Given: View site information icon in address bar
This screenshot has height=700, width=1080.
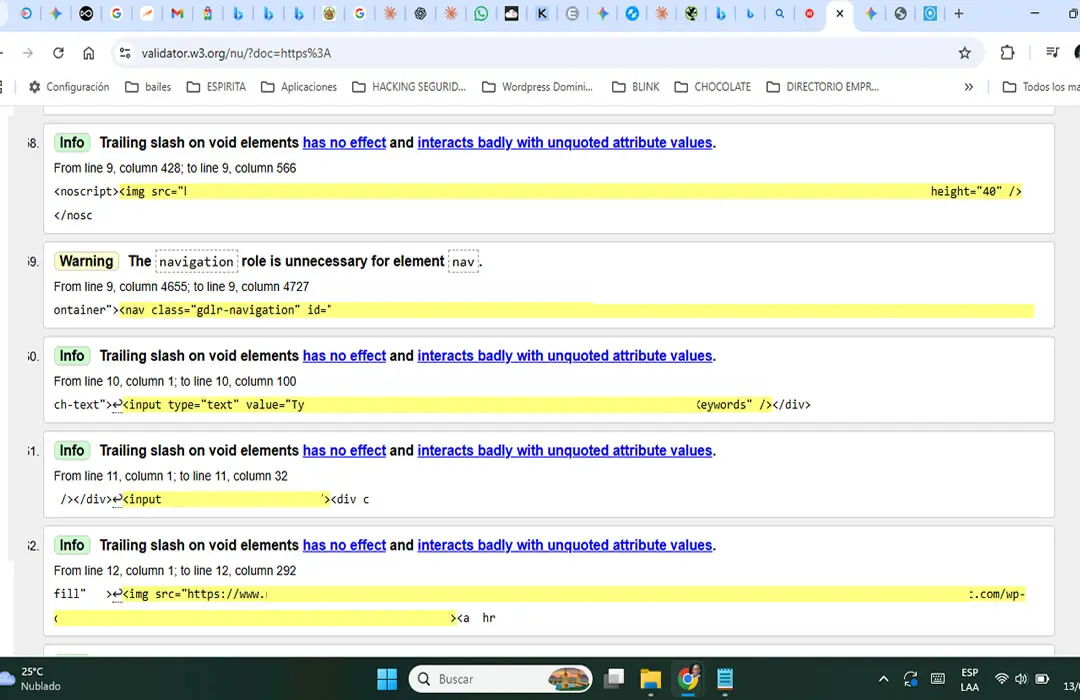Looking at the screenshot, I should pos(124,53).
